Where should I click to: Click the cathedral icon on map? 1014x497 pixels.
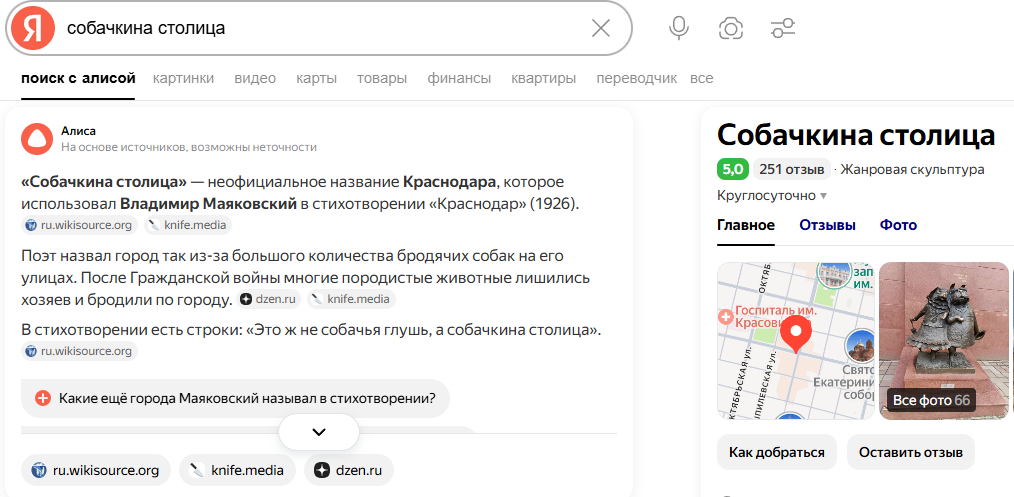tap(859, 344)
